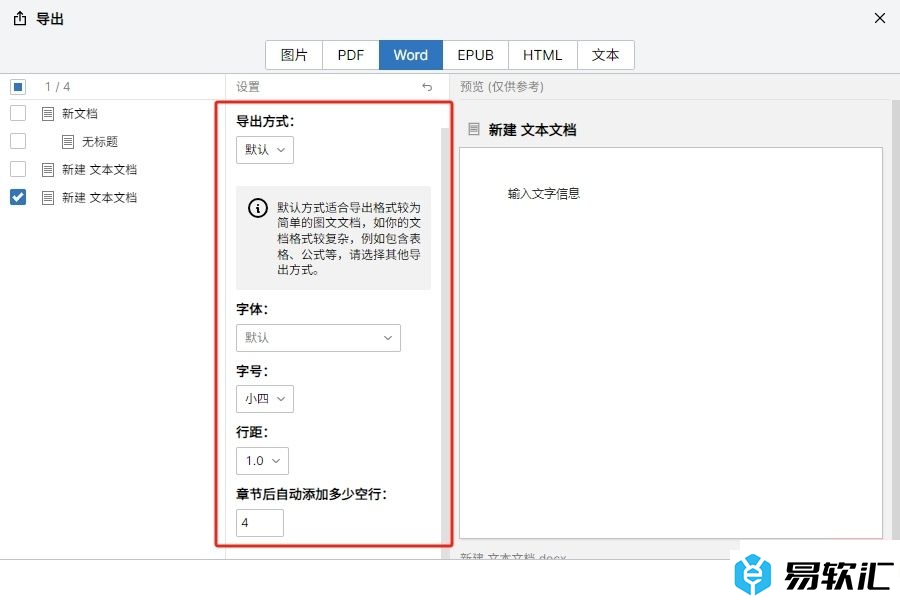This screenshot has width=900, height=600.
Task: Check the box for 无标题
Action: (18, 141)
